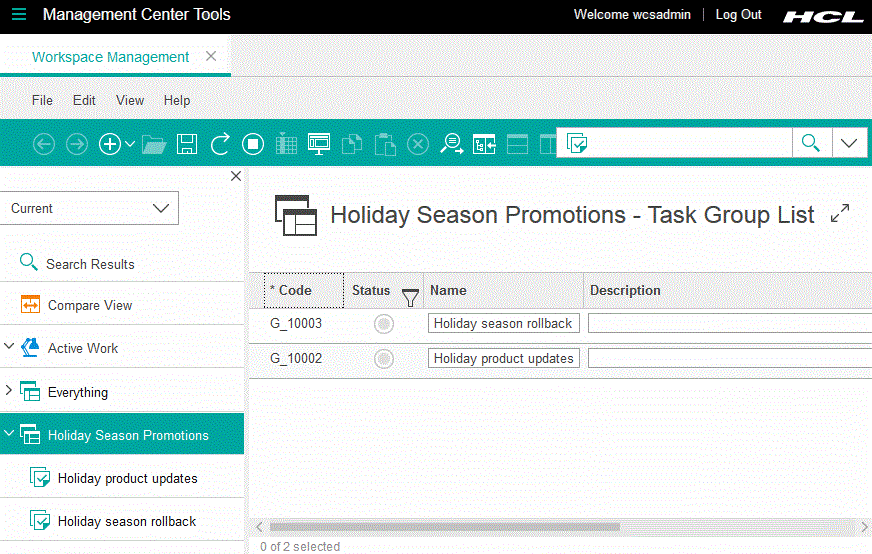Click the horizontal split pane icon
The height and width of the screenshot is (554, 872).
click(x=517, y=144)
